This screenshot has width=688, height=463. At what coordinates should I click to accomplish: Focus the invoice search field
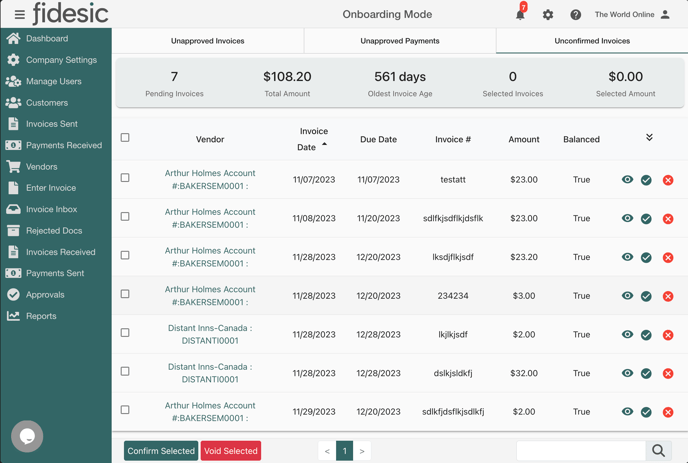coord(581,451)
